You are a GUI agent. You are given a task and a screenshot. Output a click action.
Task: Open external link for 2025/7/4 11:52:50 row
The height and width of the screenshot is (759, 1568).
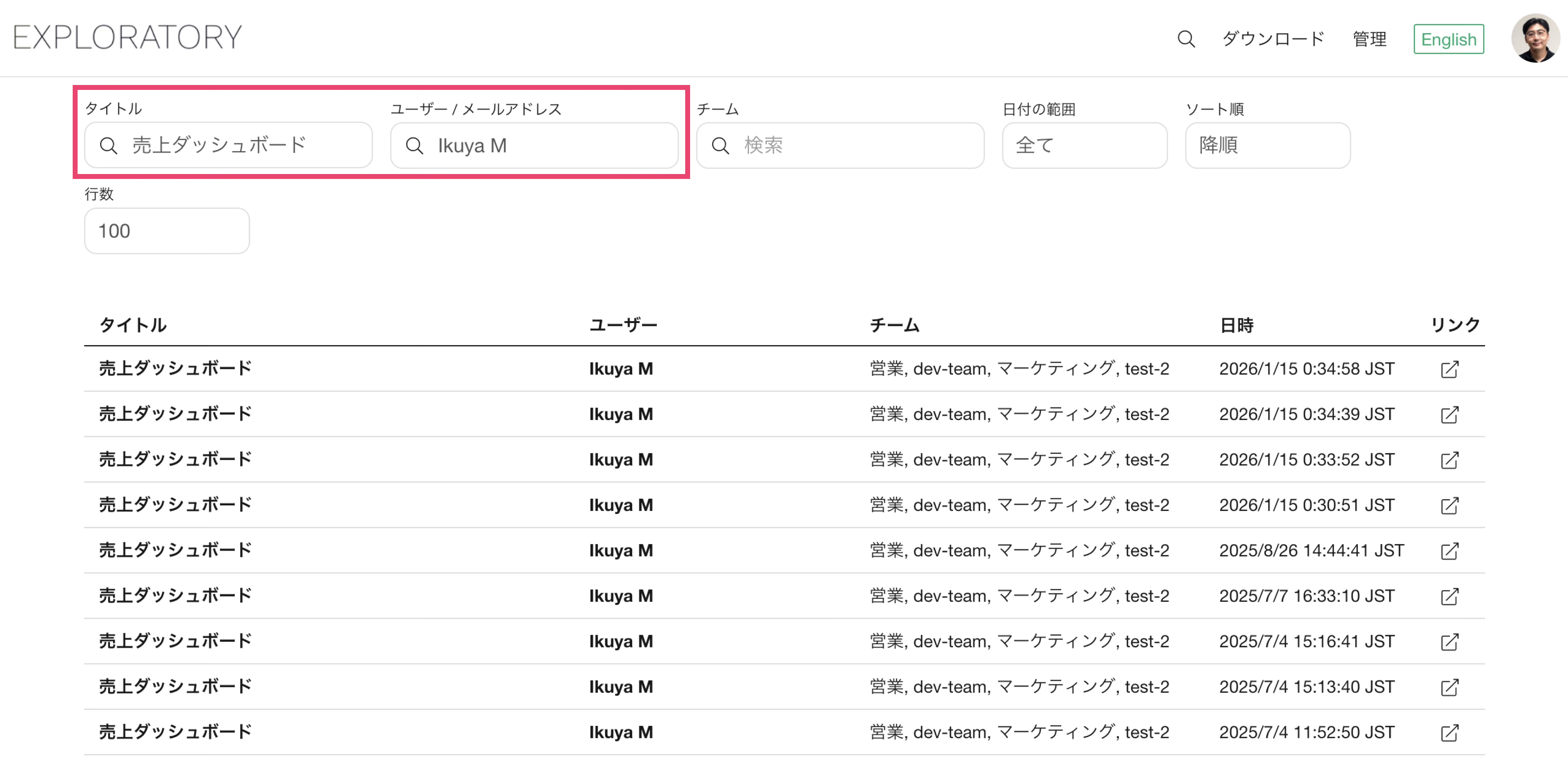pyautogui.click(x=1449, y=732)
